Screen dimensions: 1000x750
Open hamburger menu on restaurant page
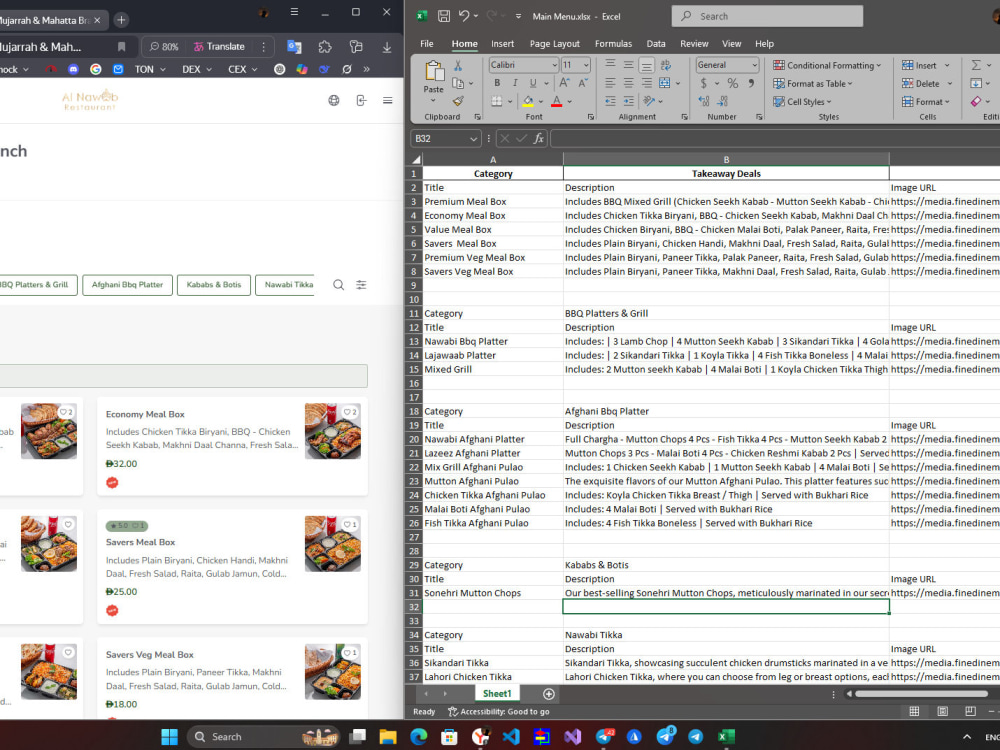pos(387,100)
